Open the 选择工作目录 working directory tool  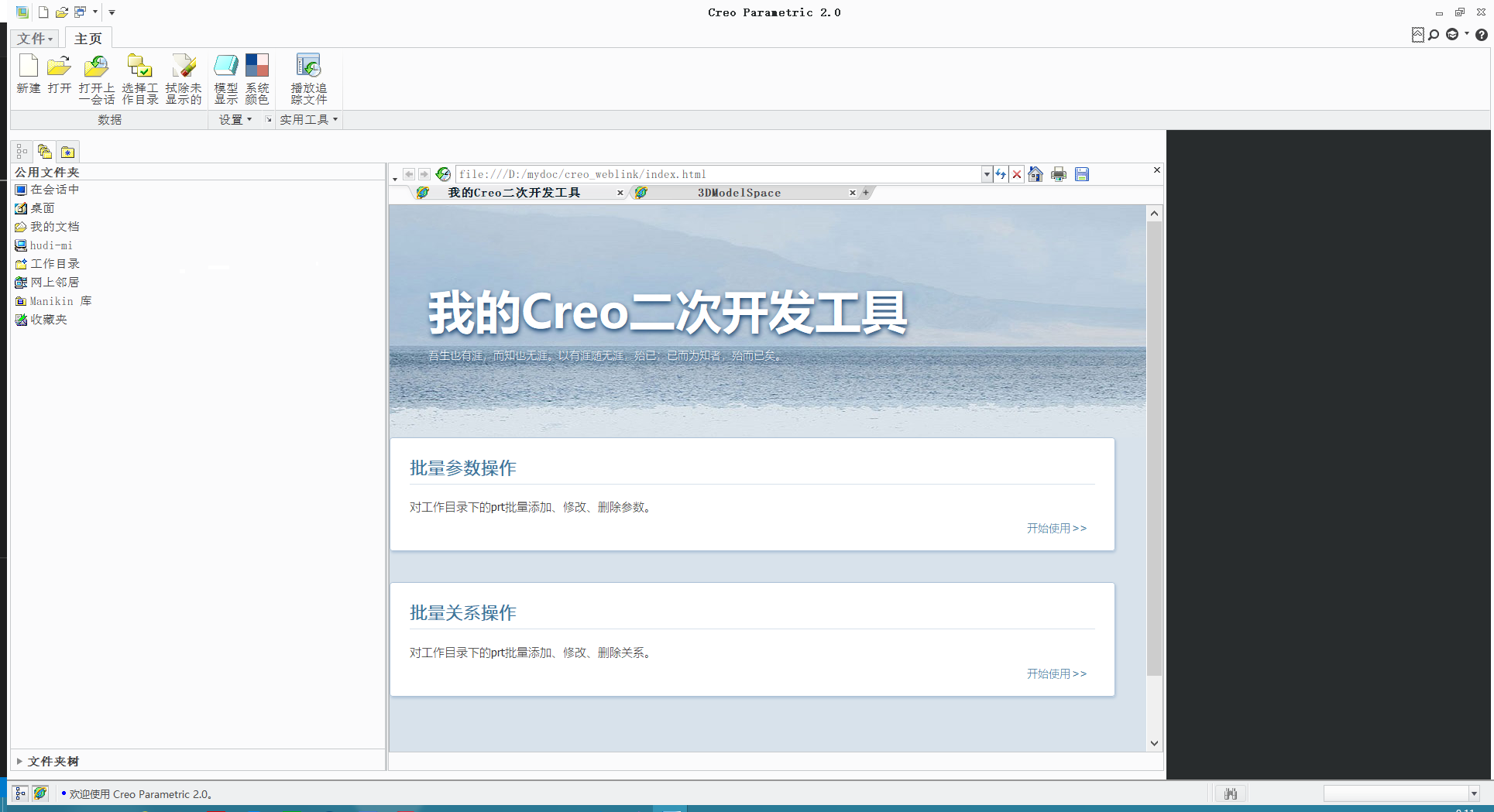pyautogui.click(x=140, y=77)
